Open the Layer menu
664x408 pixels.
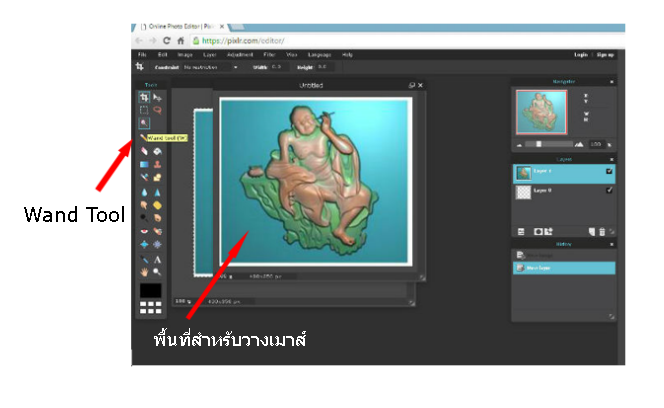click(209, 55)
